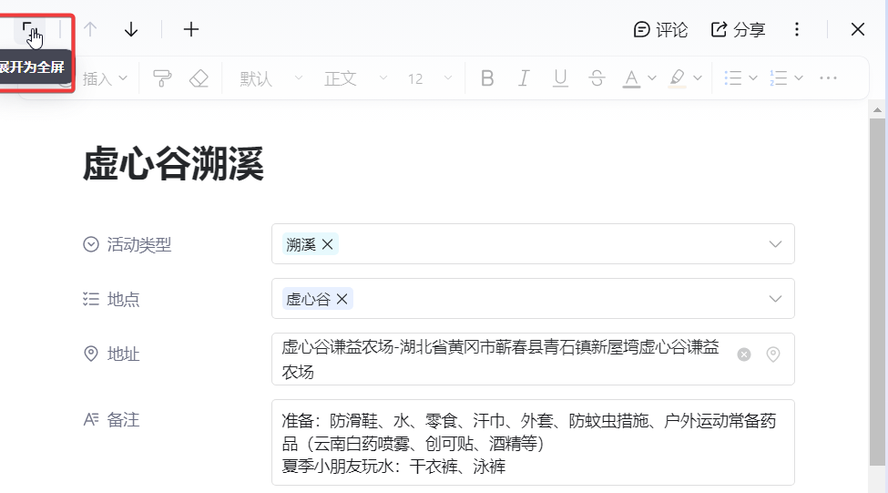Add new record with plus icon

191,29
